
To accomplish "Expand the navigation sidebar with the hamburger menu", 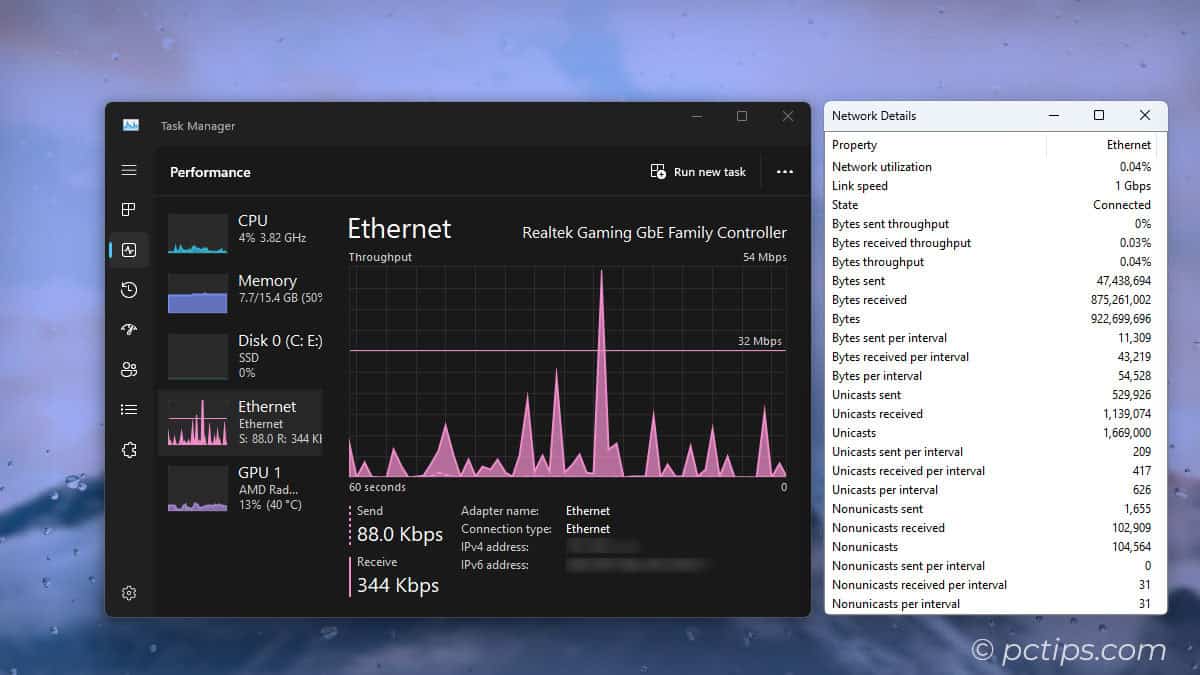I will [x=128, y=170].
